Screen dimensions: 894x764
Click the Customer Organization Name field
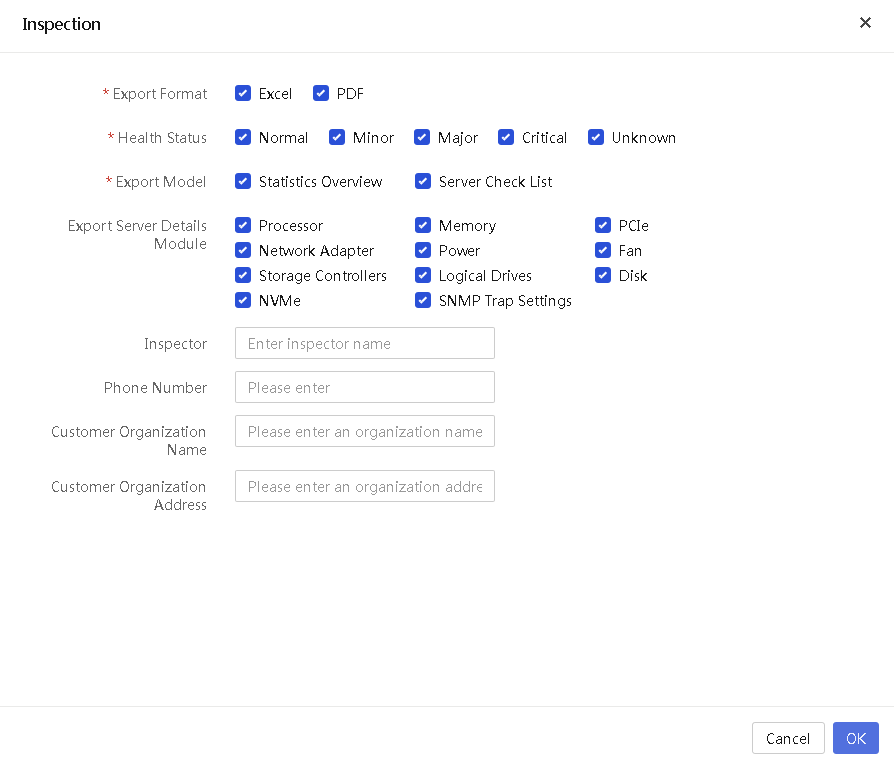point(365,431)
